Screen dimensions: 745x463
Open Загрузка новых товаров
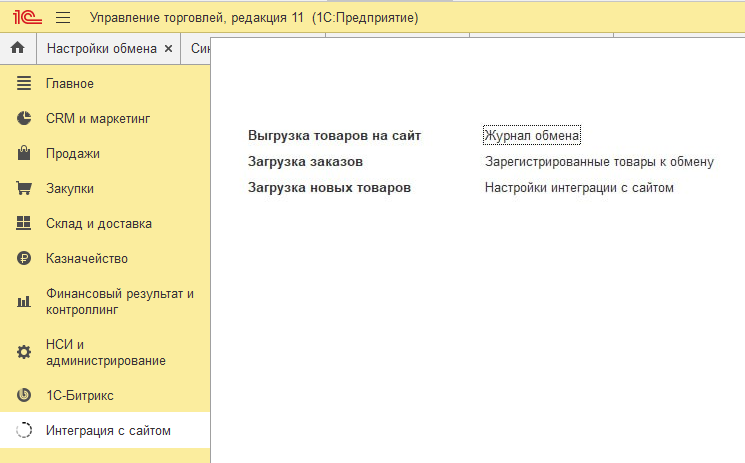point(329,188)
